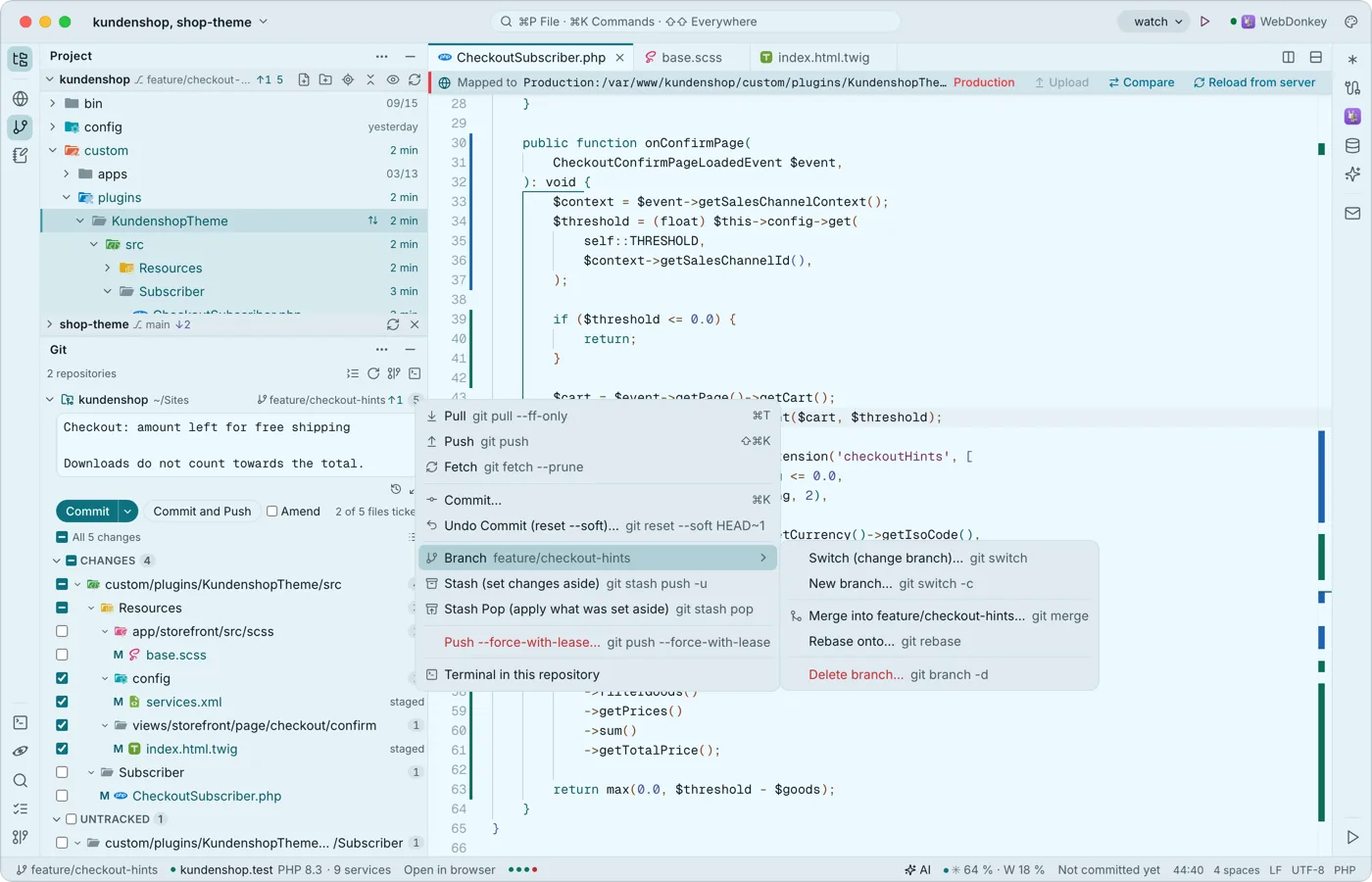Toggle the UNTRACKED group checkbox

(71, 819)
